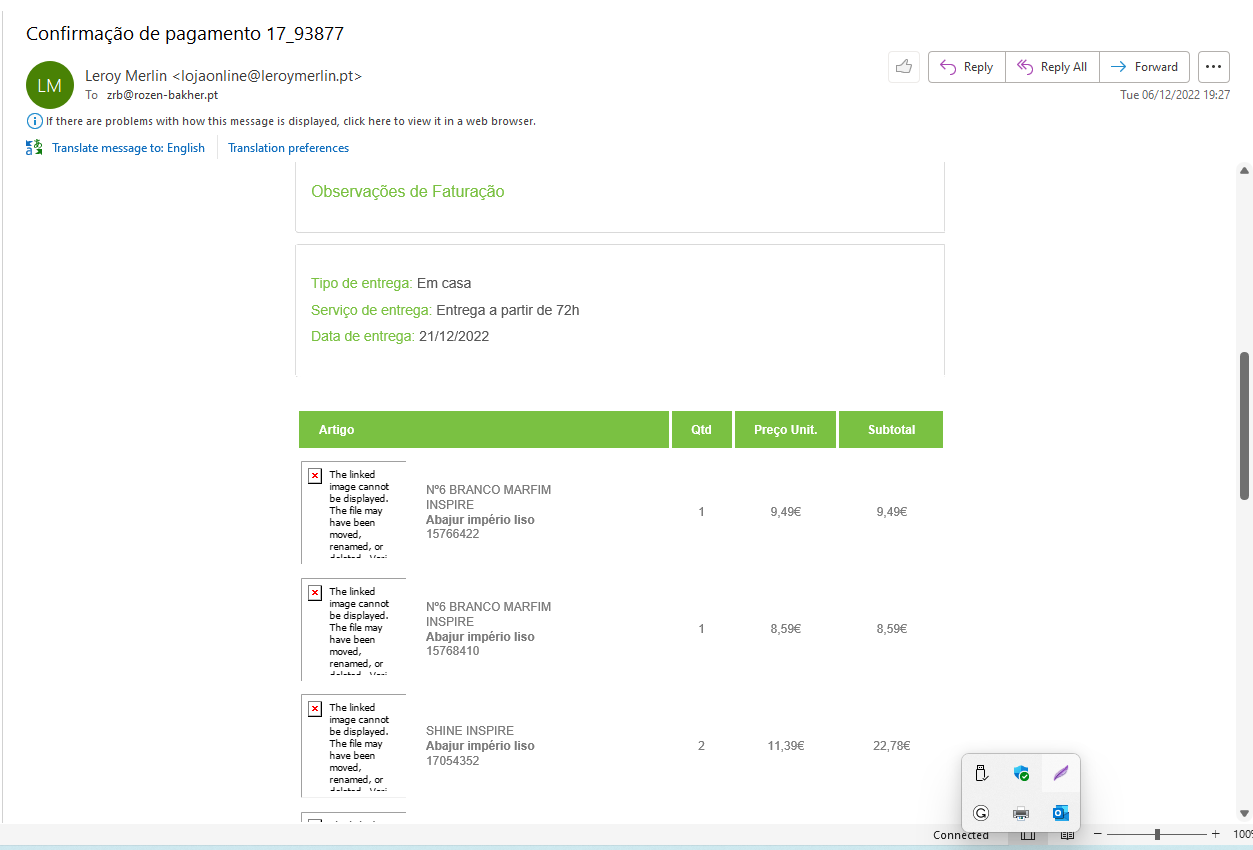Reply to the Leroy Merlin email
This screenshot has width=1253, height=850.
point(966,67)
